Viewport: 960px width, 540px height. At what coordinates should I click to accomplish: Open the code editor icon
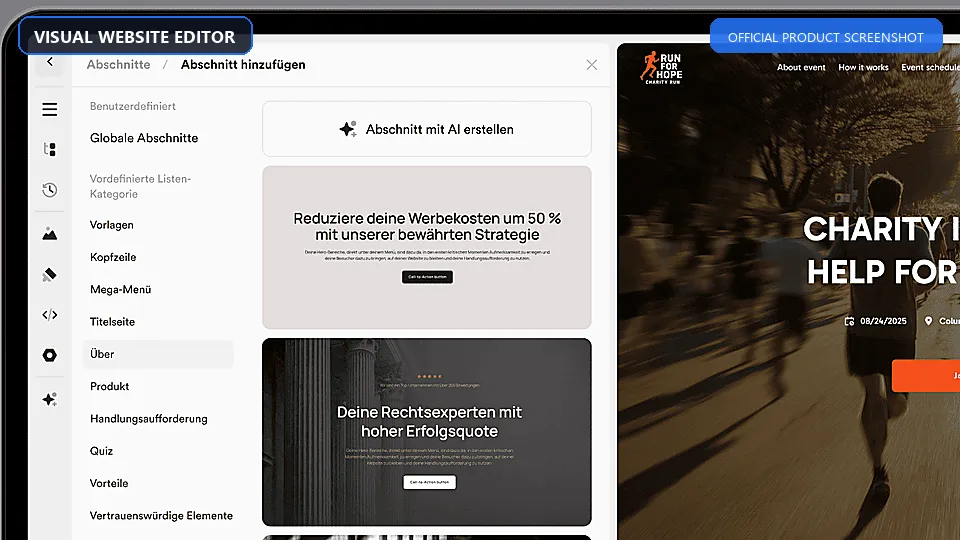coord(50,315)
